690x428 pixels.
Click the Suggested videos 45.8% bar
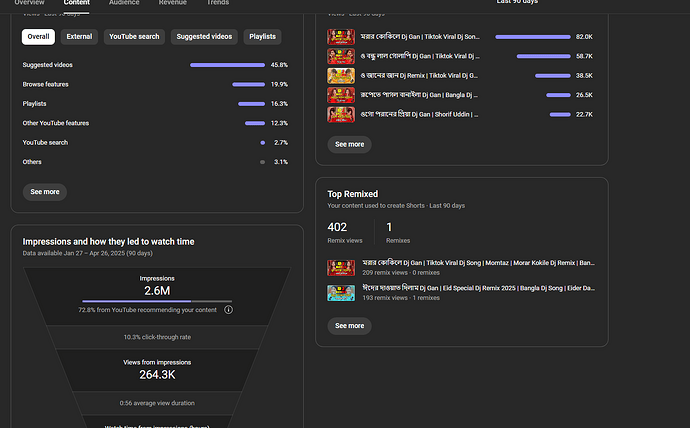(228, 65)
